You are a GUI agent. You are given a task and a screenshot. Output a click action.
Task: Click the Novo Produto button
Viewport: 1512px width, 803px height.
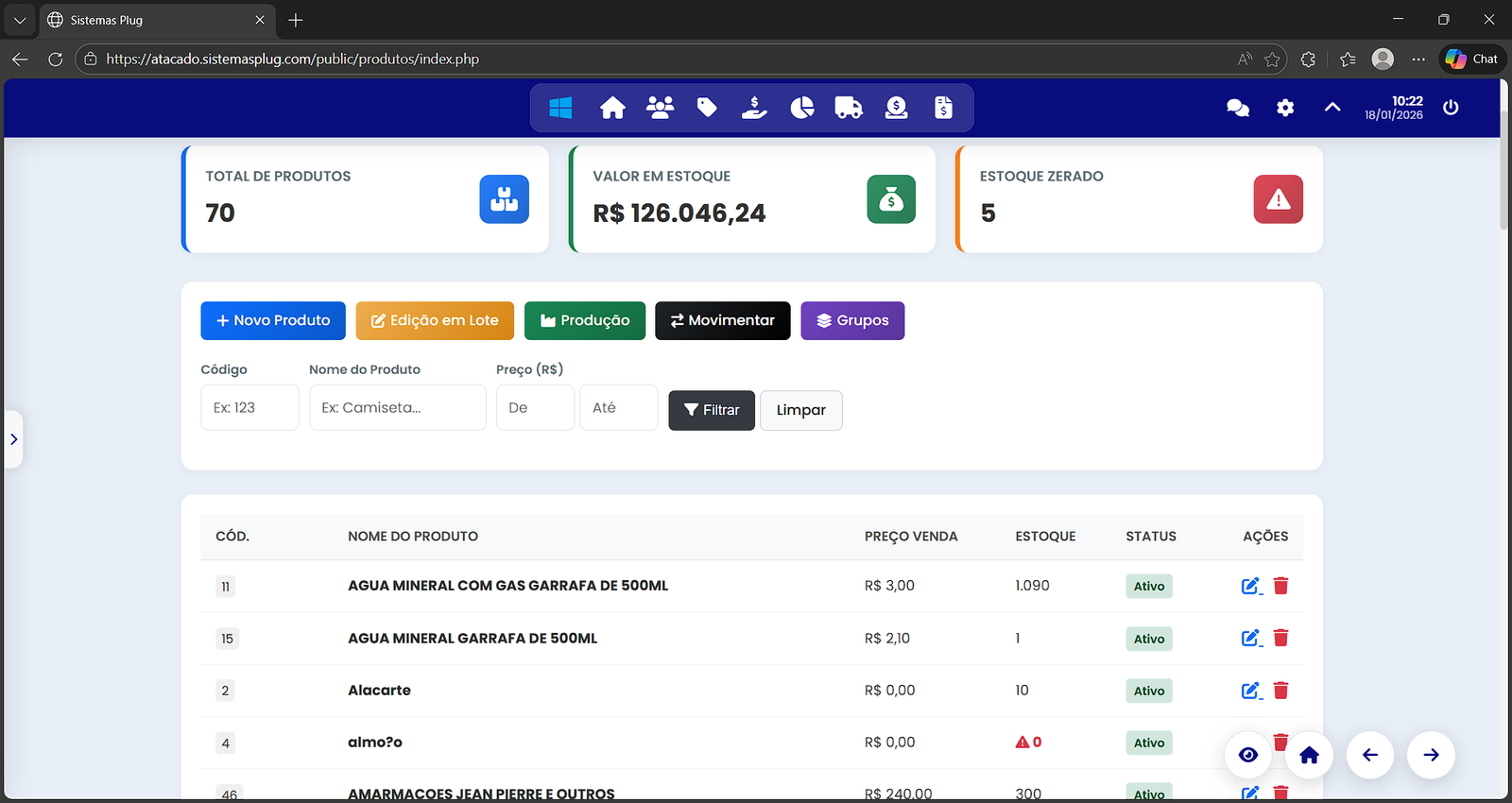273,320
